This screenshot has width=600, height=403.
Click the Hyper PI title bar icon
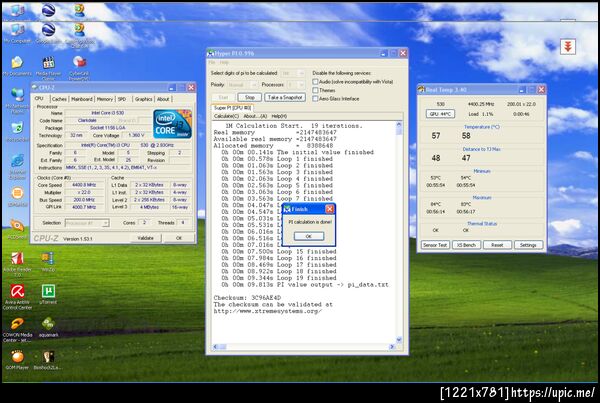point(210,53)
